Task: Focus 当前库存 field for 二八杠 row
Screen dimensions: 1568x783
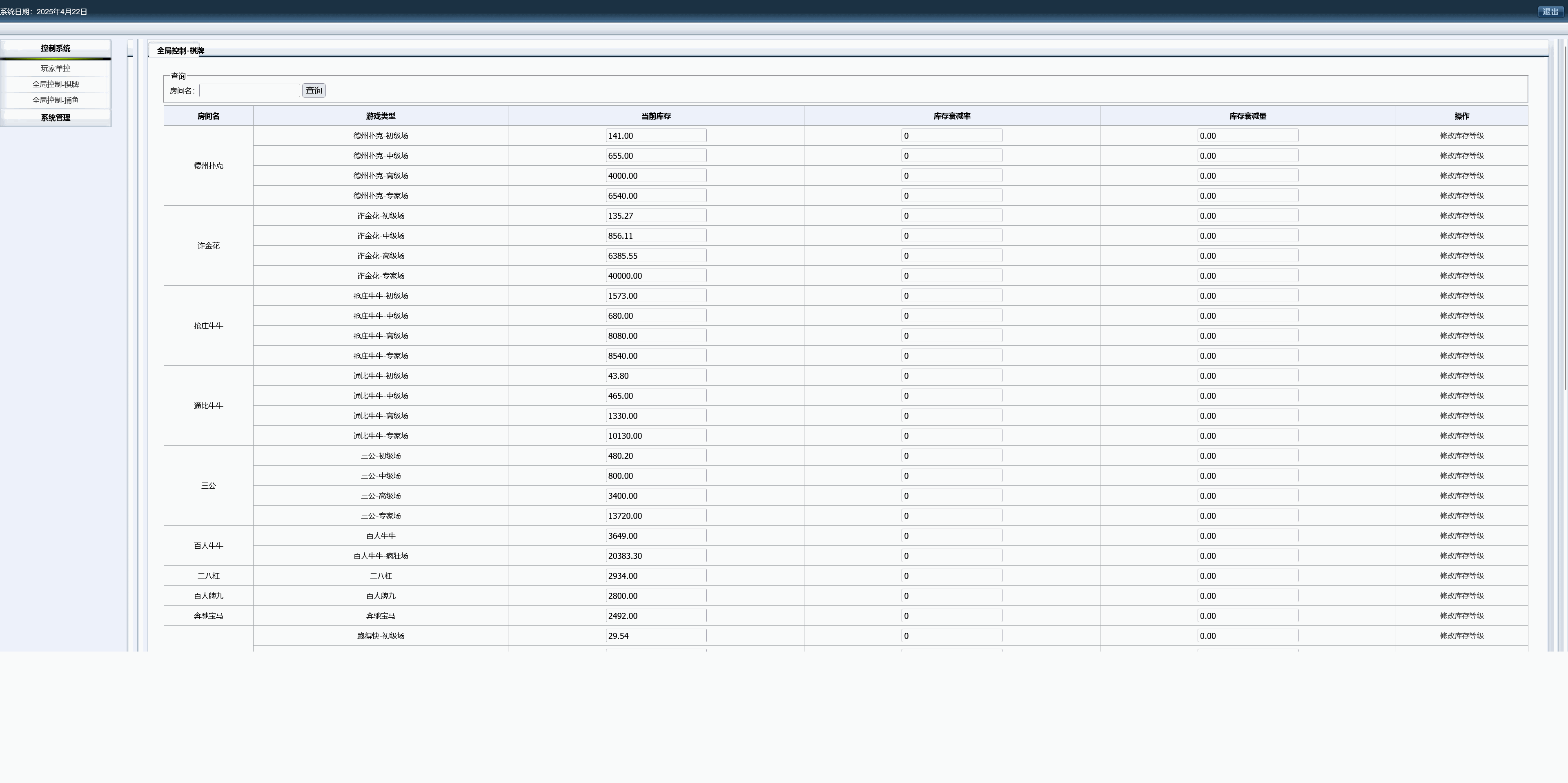Action: coord(655,576)
